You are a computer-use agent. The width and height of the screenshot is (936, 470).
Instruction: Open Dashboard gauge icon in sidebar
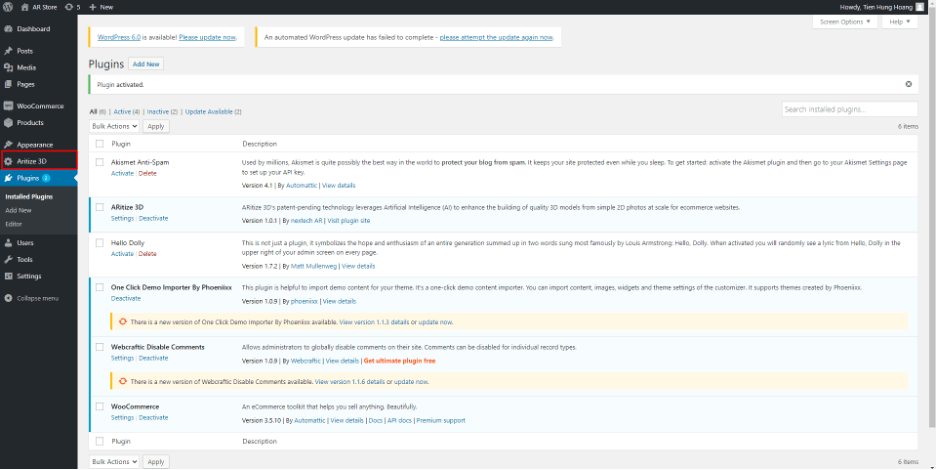click(x=8, y=29)
